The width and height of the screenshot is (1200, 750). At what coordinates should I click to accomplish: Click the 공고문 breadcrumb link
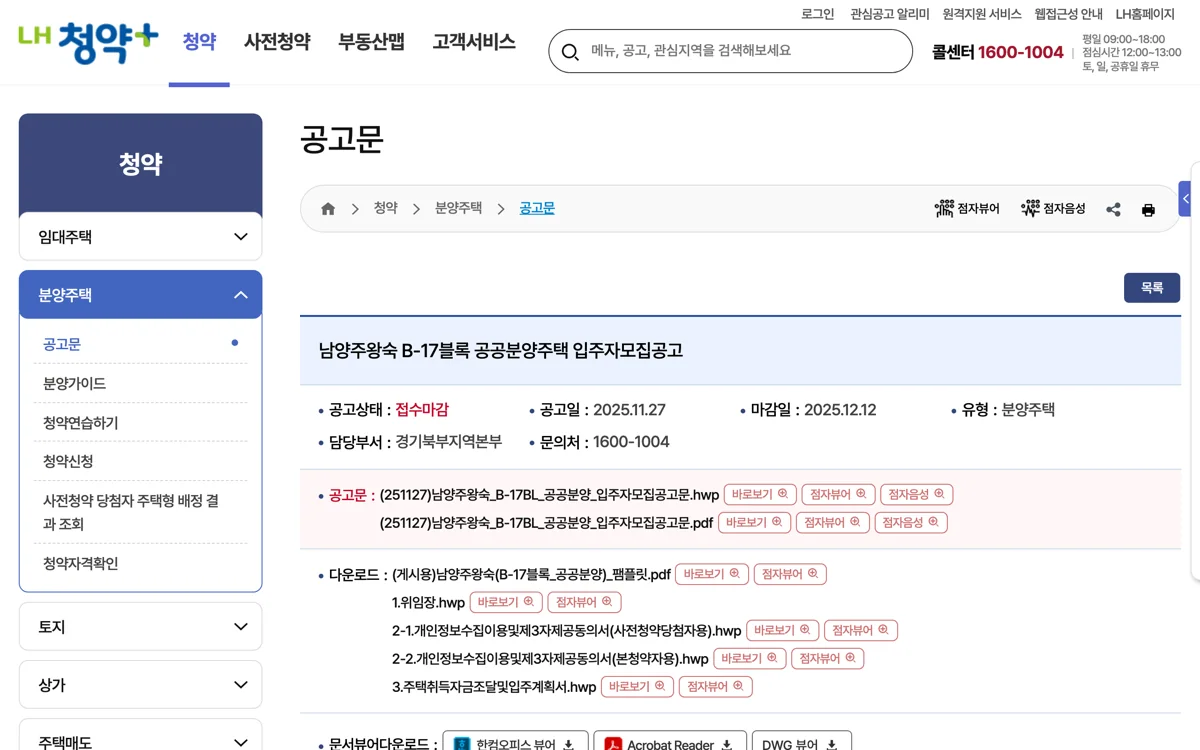[537, 208]
